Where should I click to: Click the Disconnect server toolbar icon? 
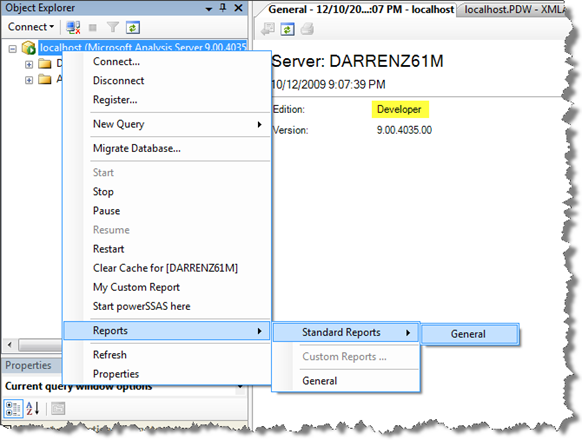pos(73,27)
